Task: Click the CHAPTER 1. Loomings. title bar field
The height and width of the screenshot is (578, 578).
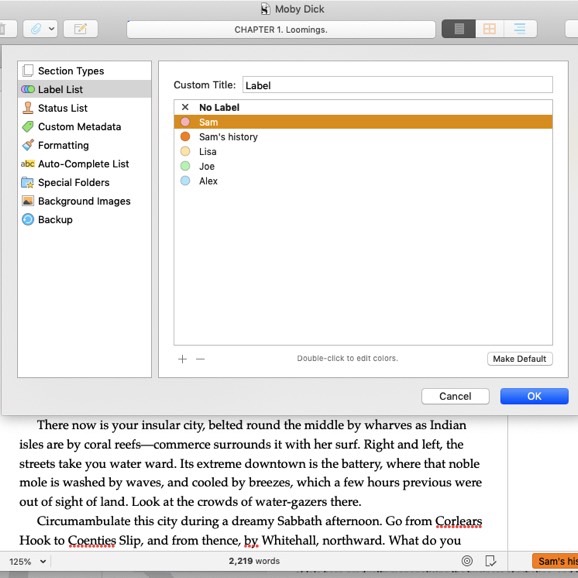Action: 281,29
